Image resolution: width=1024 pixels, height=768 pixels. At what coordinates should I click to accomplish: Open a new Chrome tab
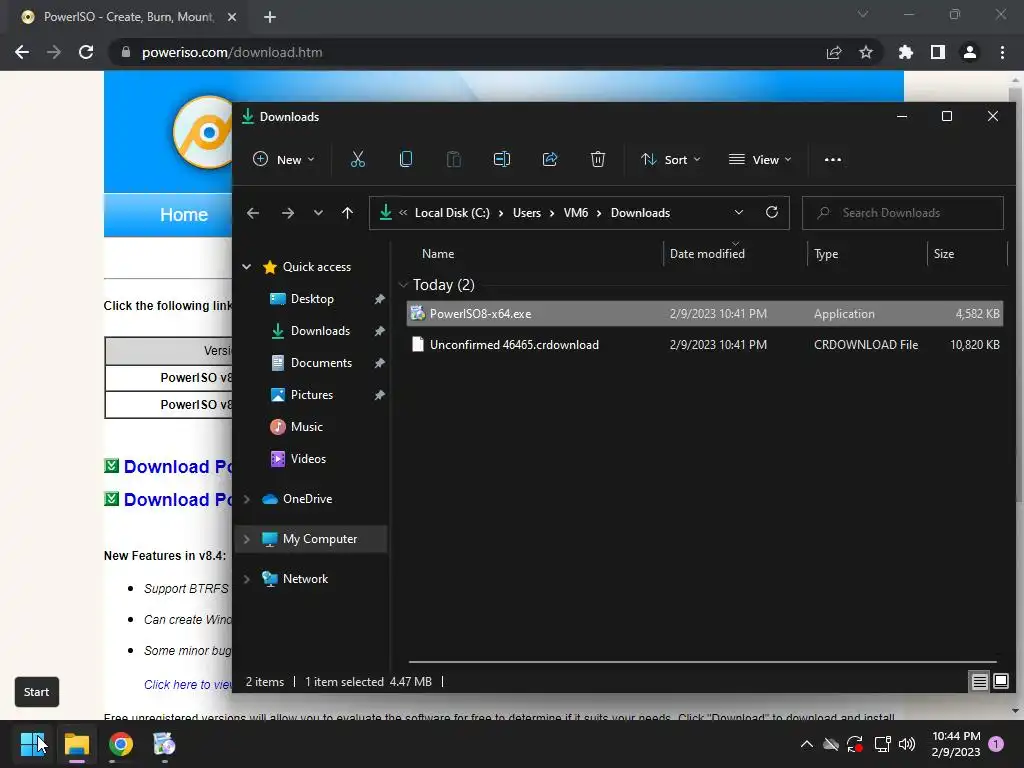[270, 17]
